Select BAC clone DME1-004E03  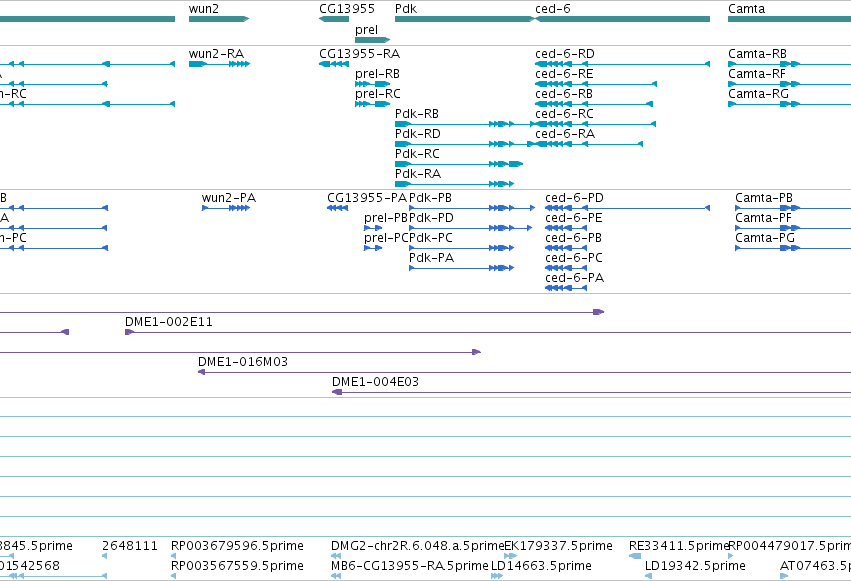(592, 393)
